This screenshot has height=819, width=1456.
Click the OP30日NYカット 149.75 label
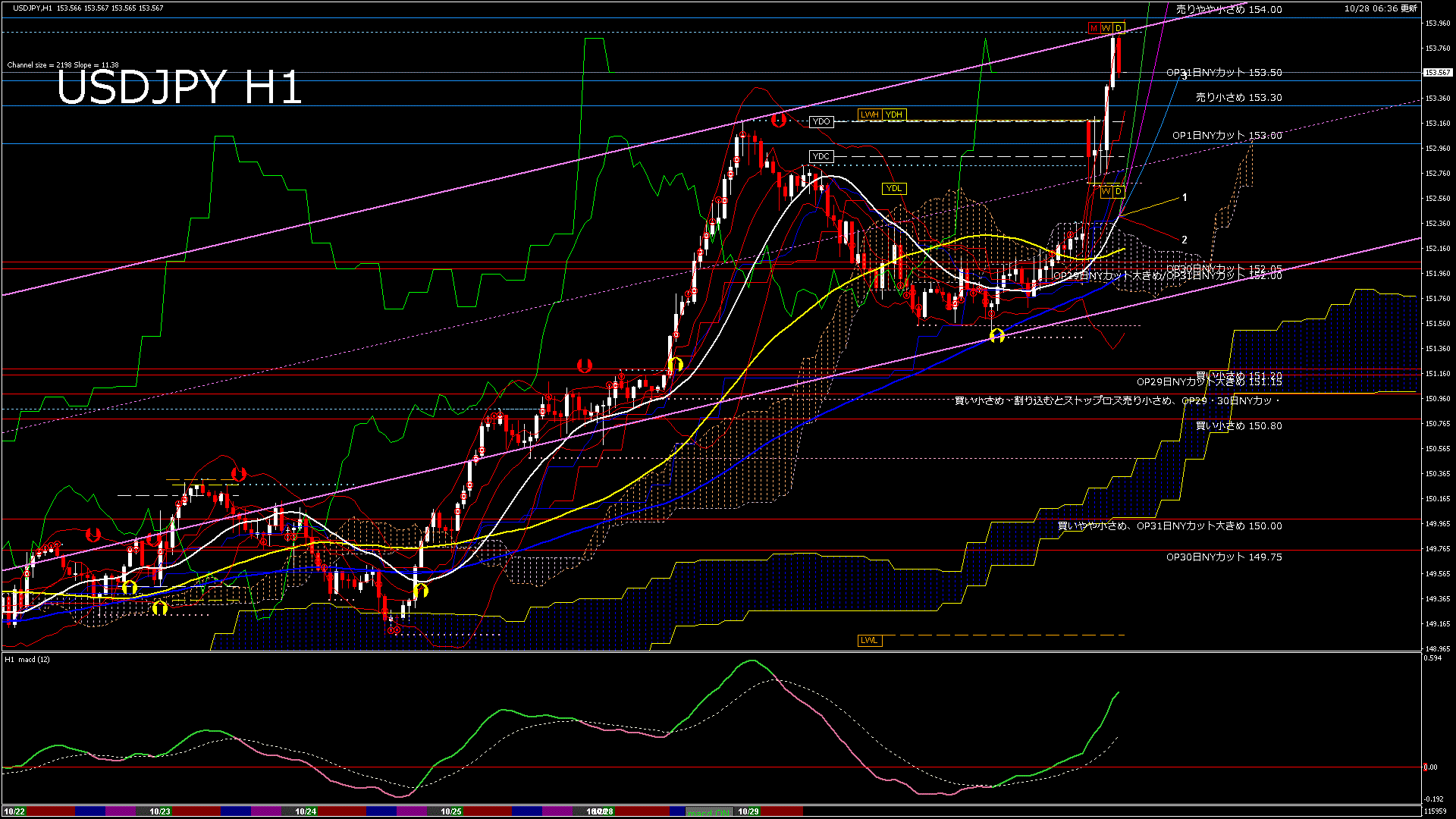pyautogui.click(x=1224, y=557)
